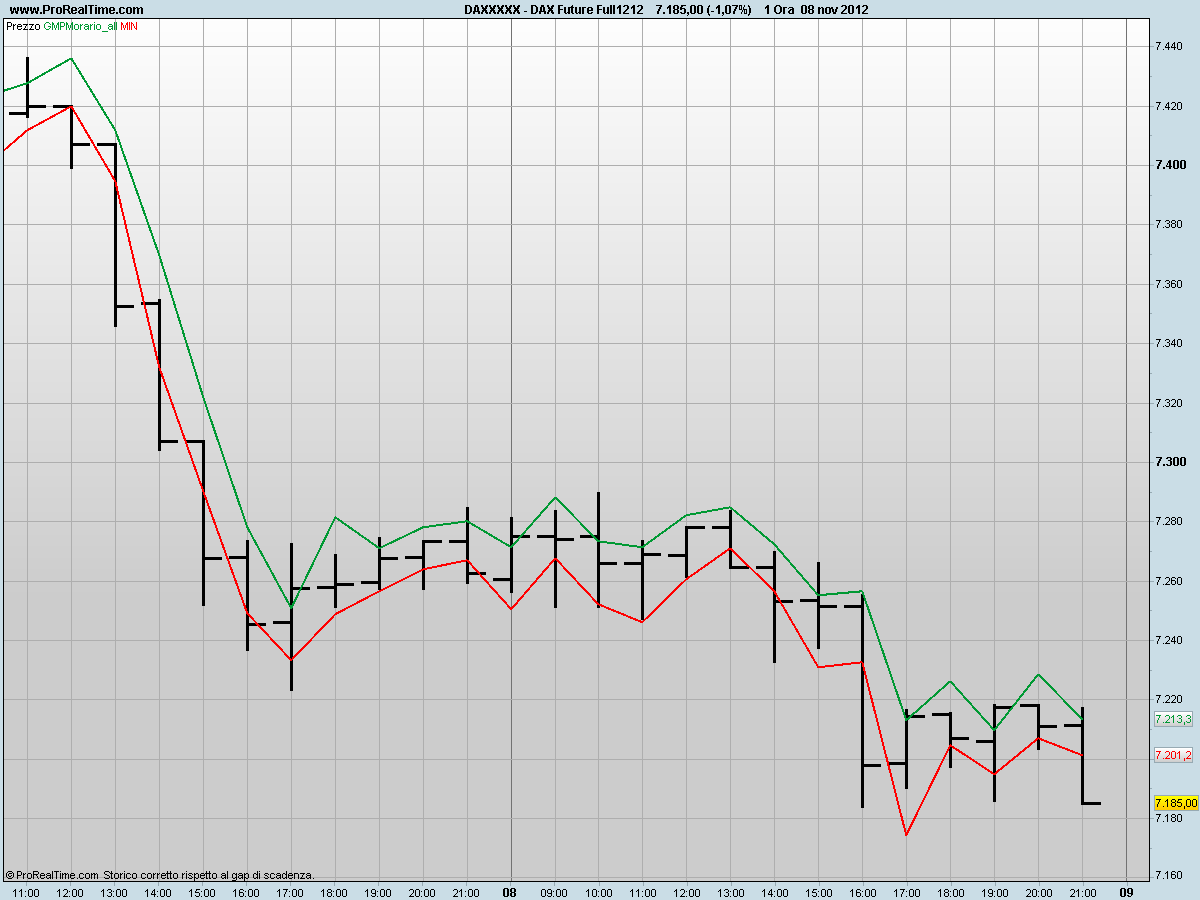This screenshot has height=900, width=1200.
Task: Select the green GMPMorario_all indicator label
Action: tap(79, 26)
